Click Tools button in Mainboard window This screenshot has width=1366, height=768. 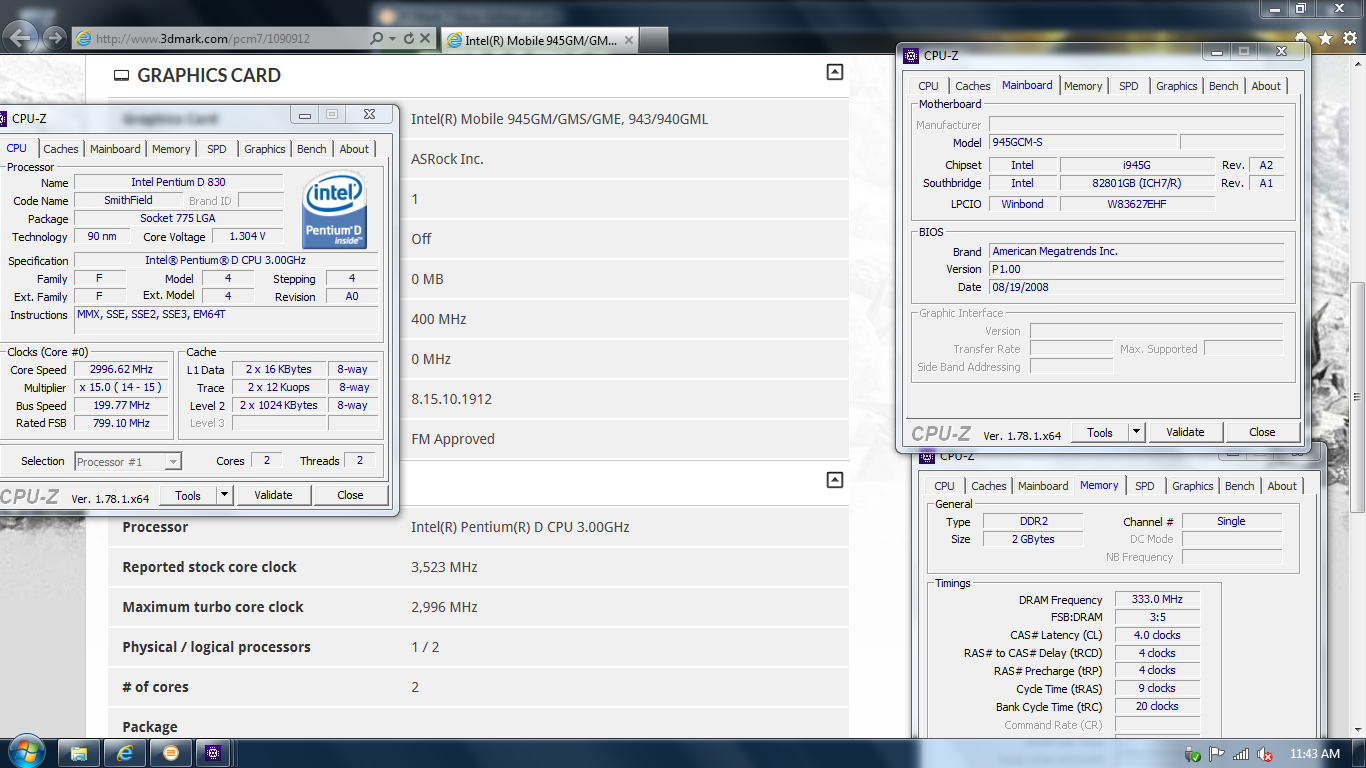[1100, 432]
